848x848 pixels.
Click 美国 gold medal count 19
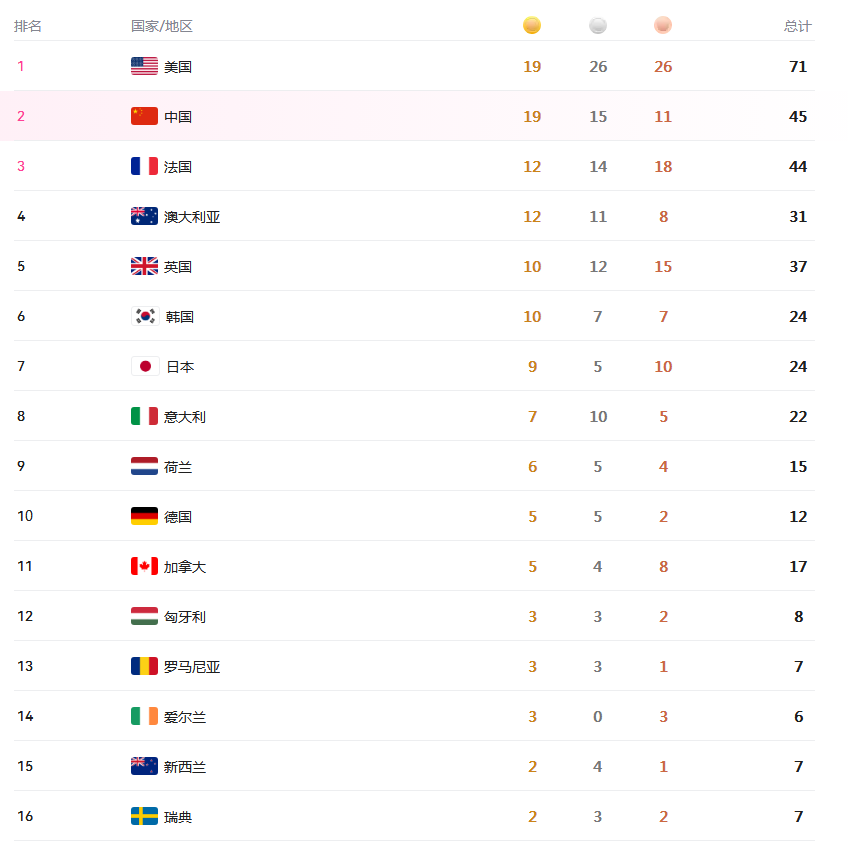pos(532,67)
